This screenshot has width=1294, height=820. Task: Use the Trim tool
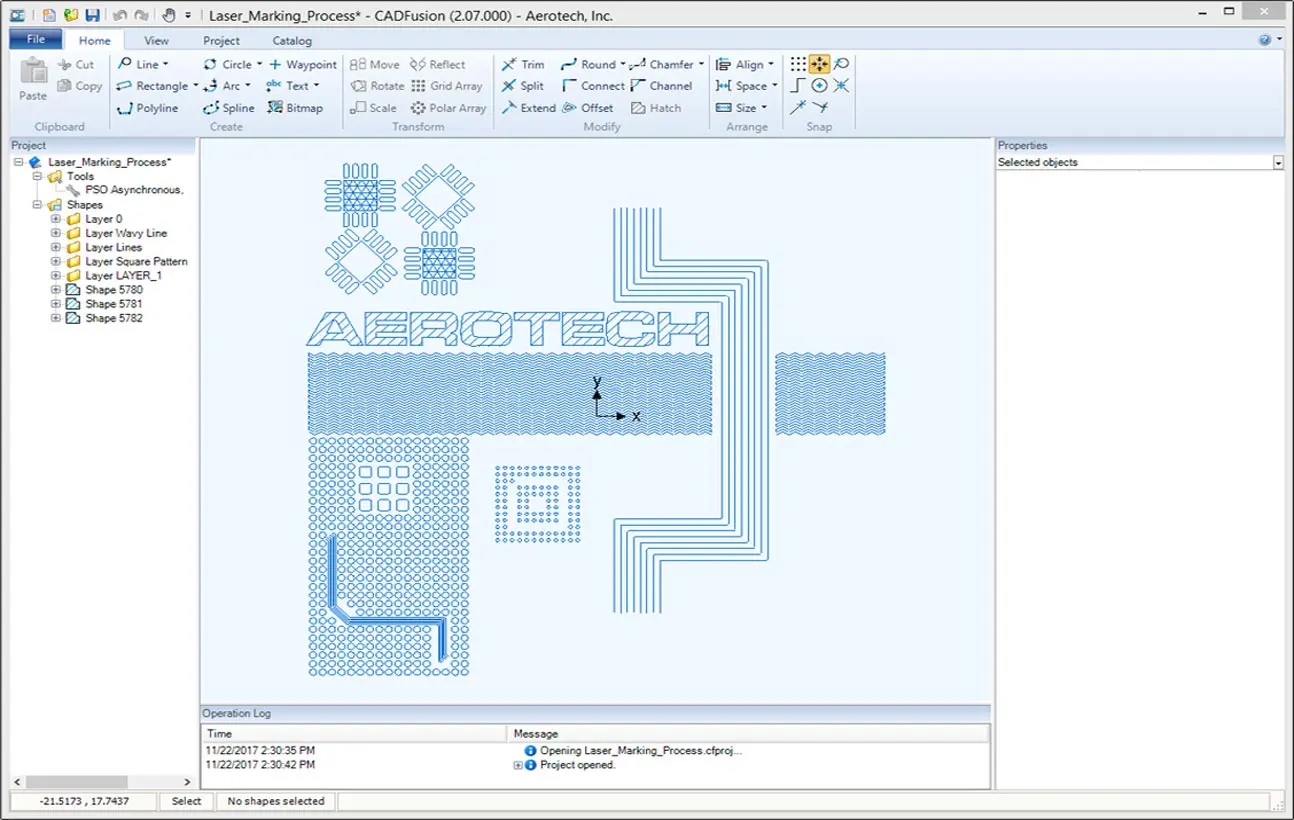coord(523,64)
